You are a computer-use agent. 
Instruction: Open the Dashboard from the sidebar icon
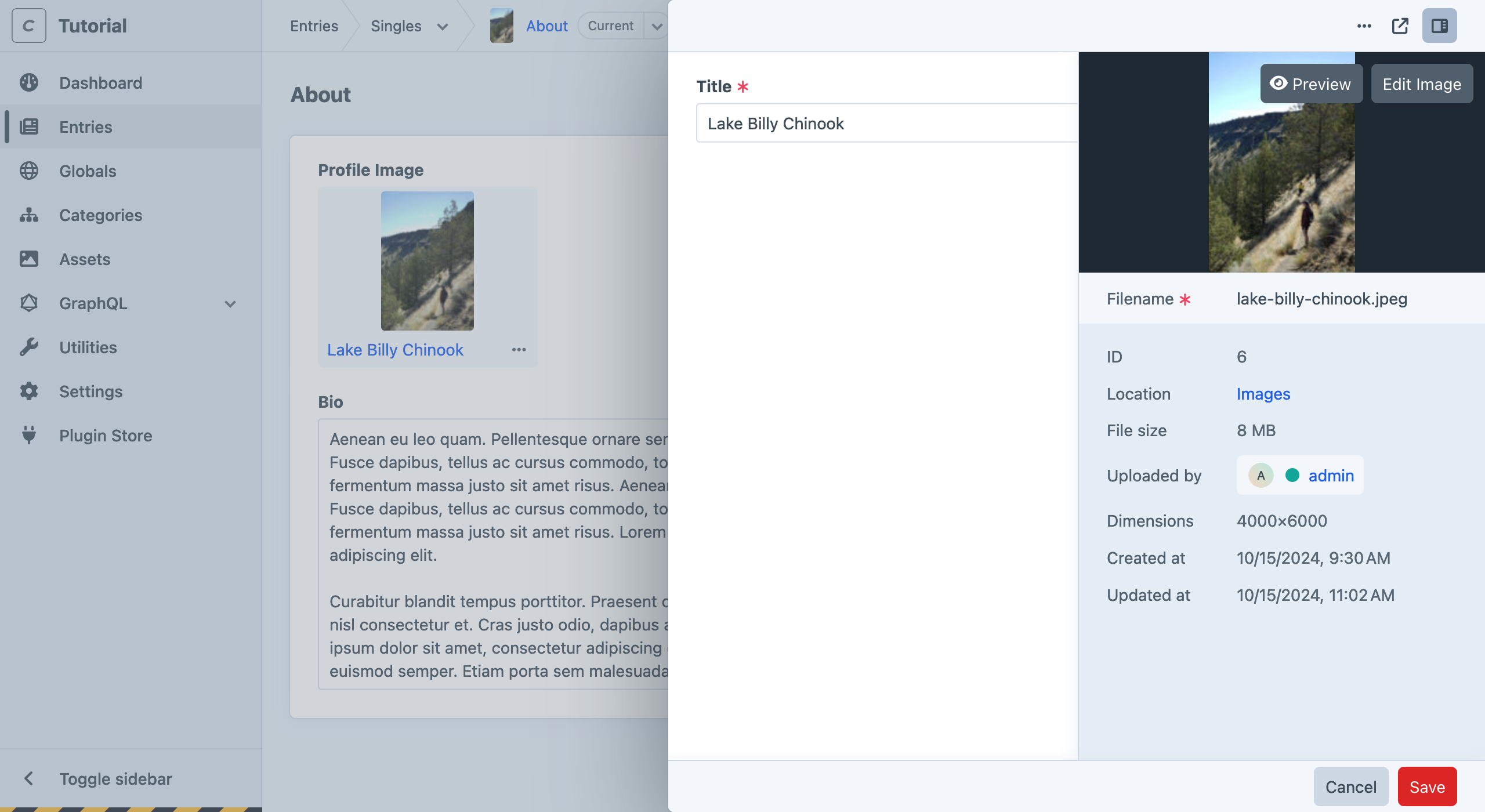pyautogui.click(x=30, y=82)
